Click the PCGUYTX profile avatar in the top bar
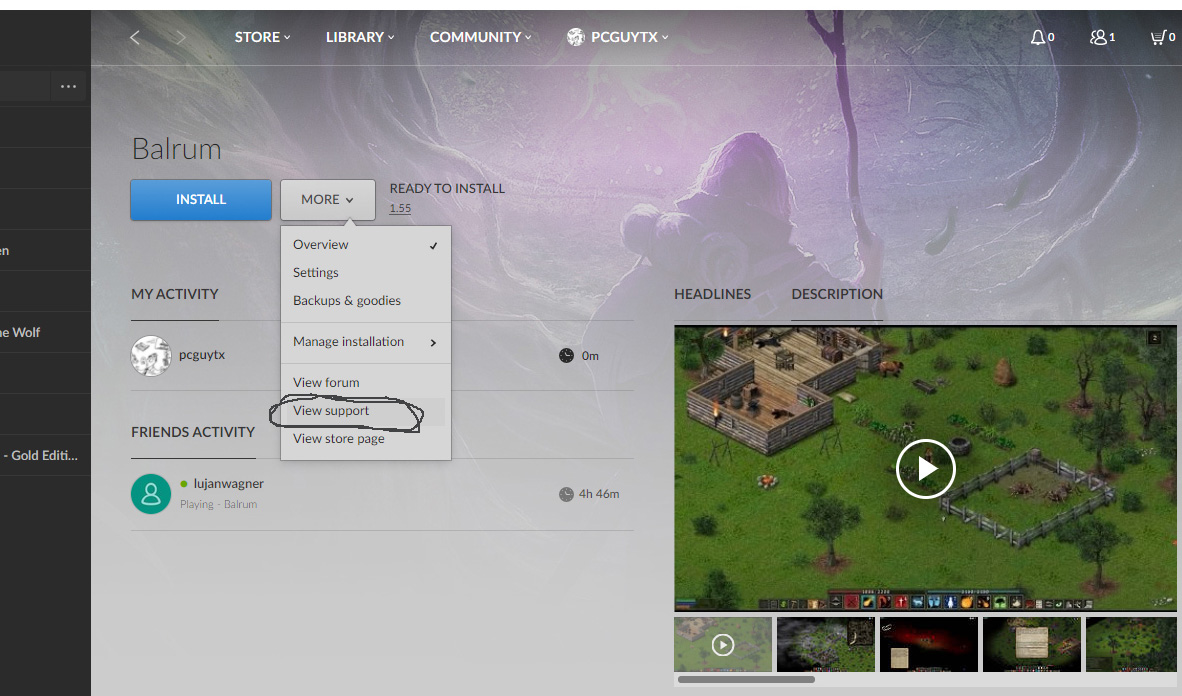This screenshot has width=1182, height=696. click(576, 37)
